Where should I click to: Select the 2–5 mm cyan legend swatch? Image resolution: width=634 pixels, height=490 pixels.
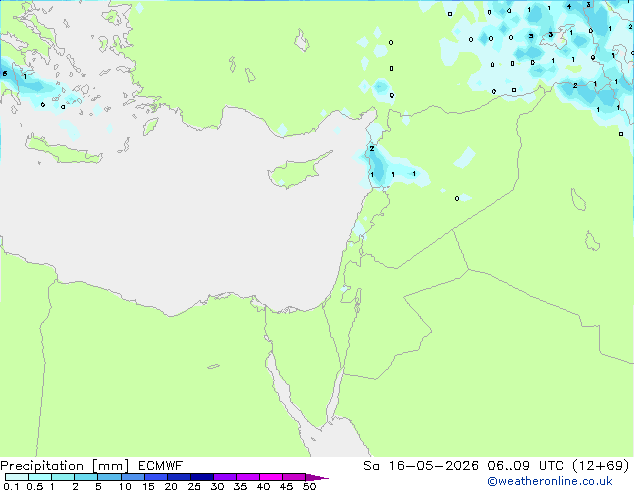click(86, 477)
